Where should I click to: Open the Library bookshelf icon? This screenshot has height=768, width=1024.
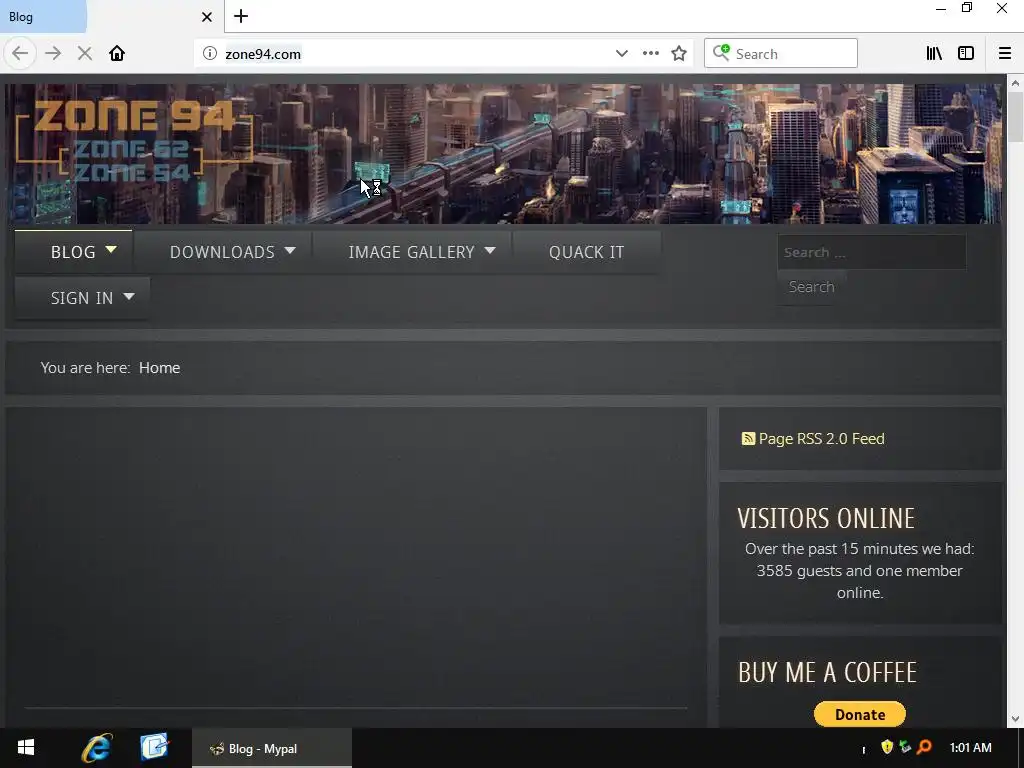pyautogui.click(x=934, y=54)
